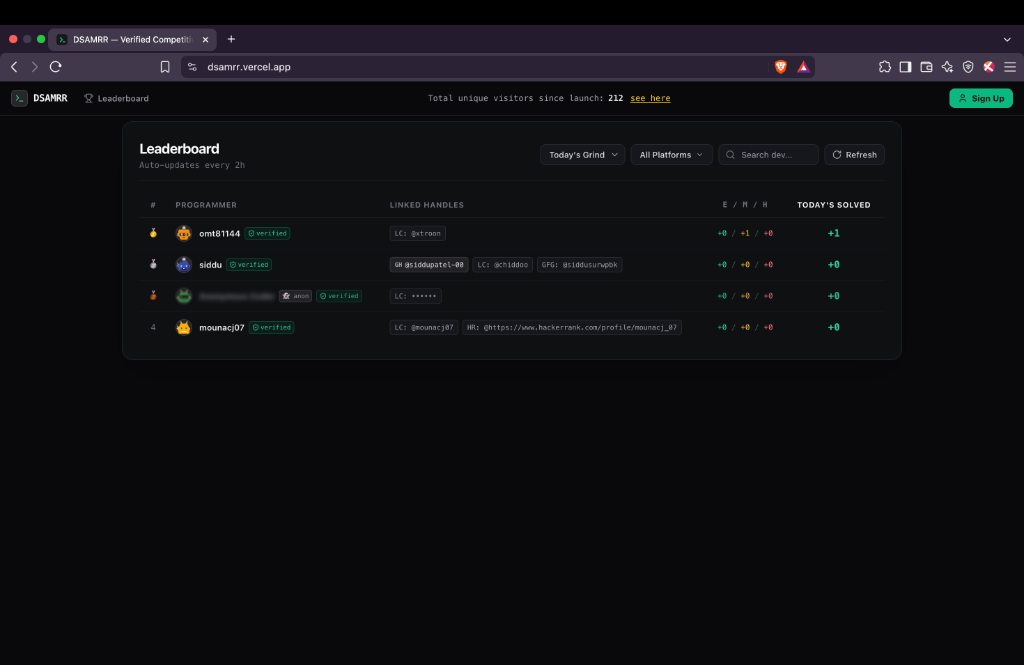
Task: Click the LINKED HANDLES column header
Action: (x=426, y=205)
